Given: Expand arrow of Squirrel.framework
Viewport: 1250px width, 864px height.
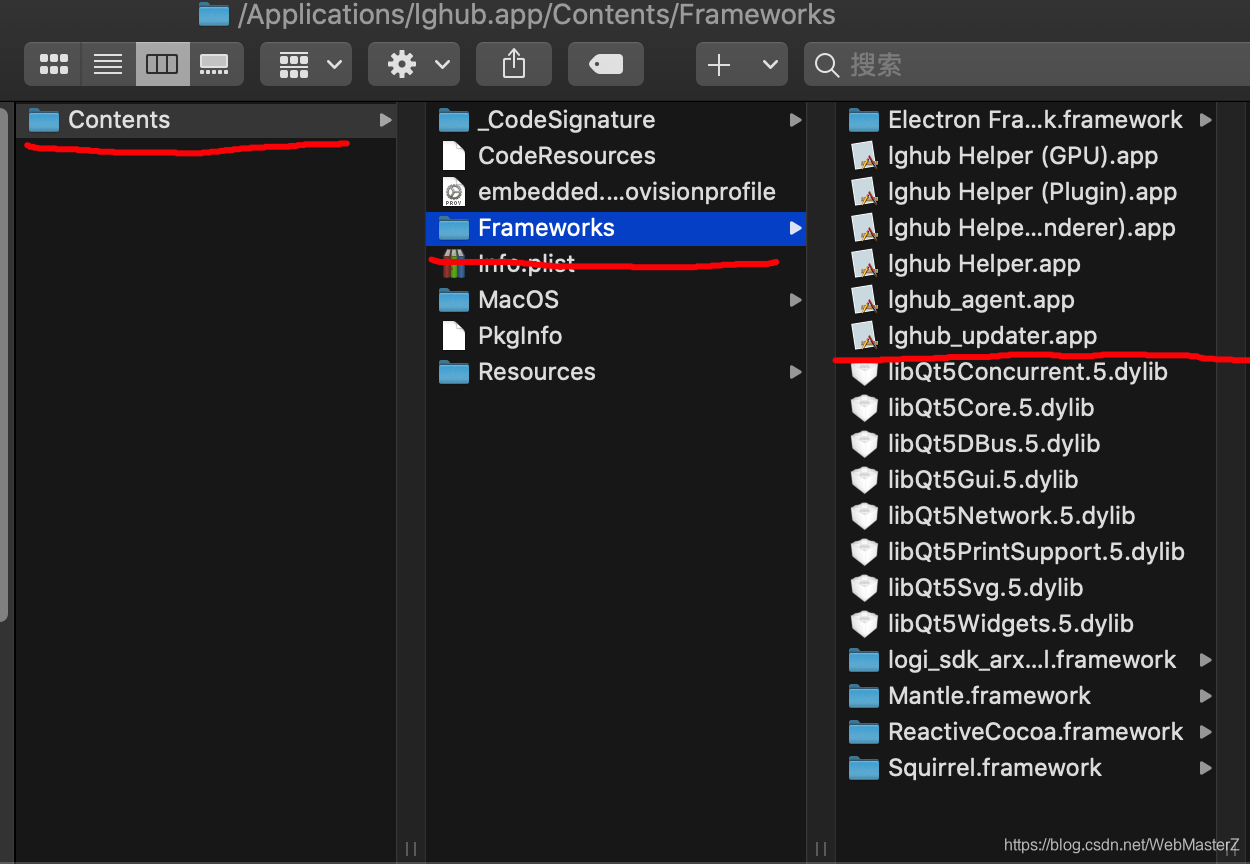Looking at the screenshot, I should point(1206,768).
